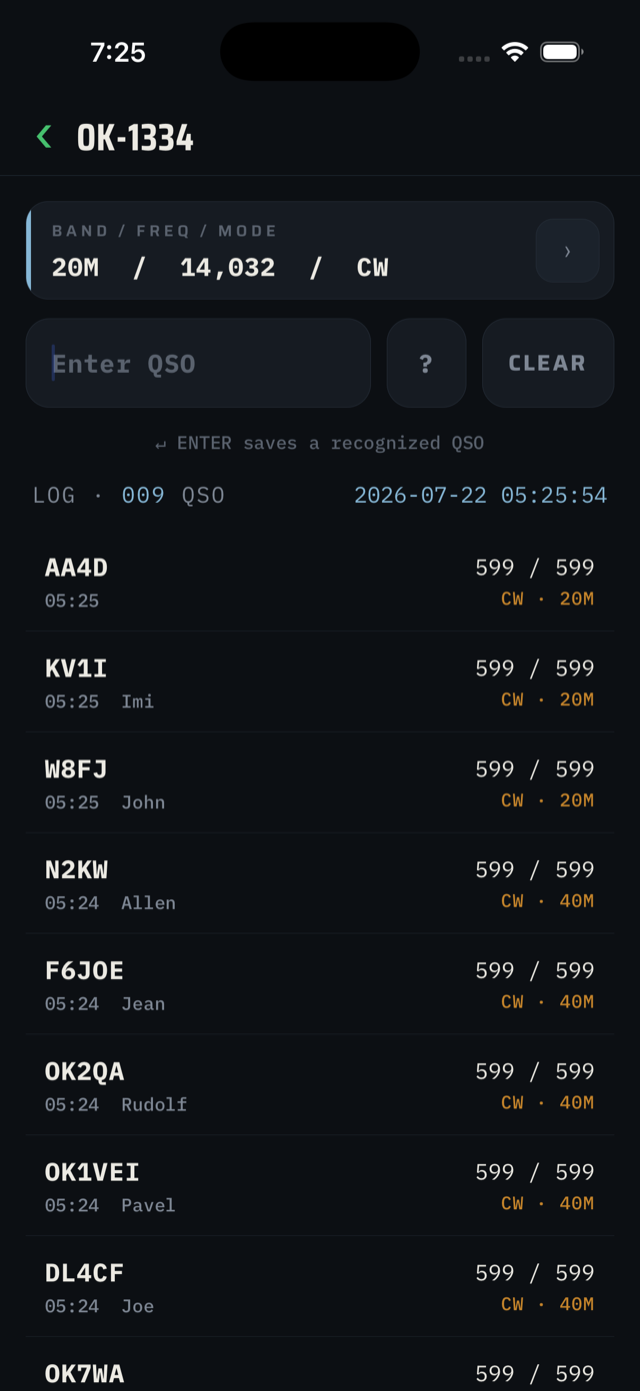Tap the 009 QSO log counter
This screenshot has width=640, height=1391.
(173, 495)
